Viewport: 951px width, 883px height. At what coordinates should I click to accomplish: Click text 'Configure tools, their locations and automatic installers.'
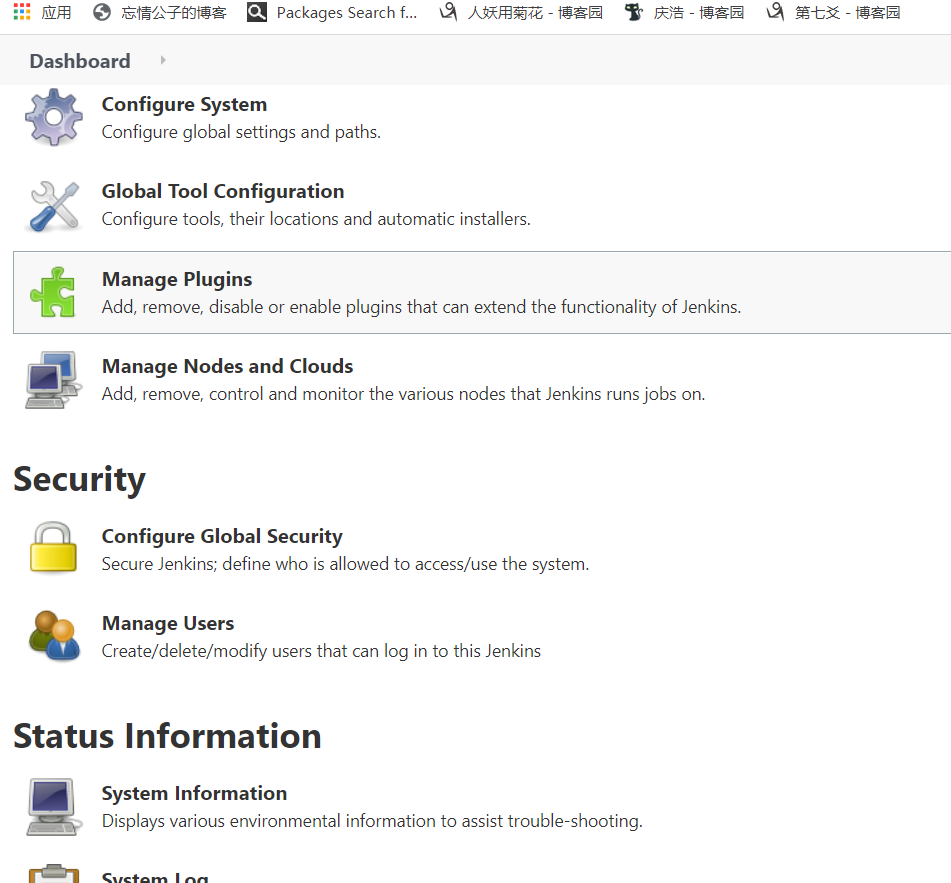tap(316, 219)
